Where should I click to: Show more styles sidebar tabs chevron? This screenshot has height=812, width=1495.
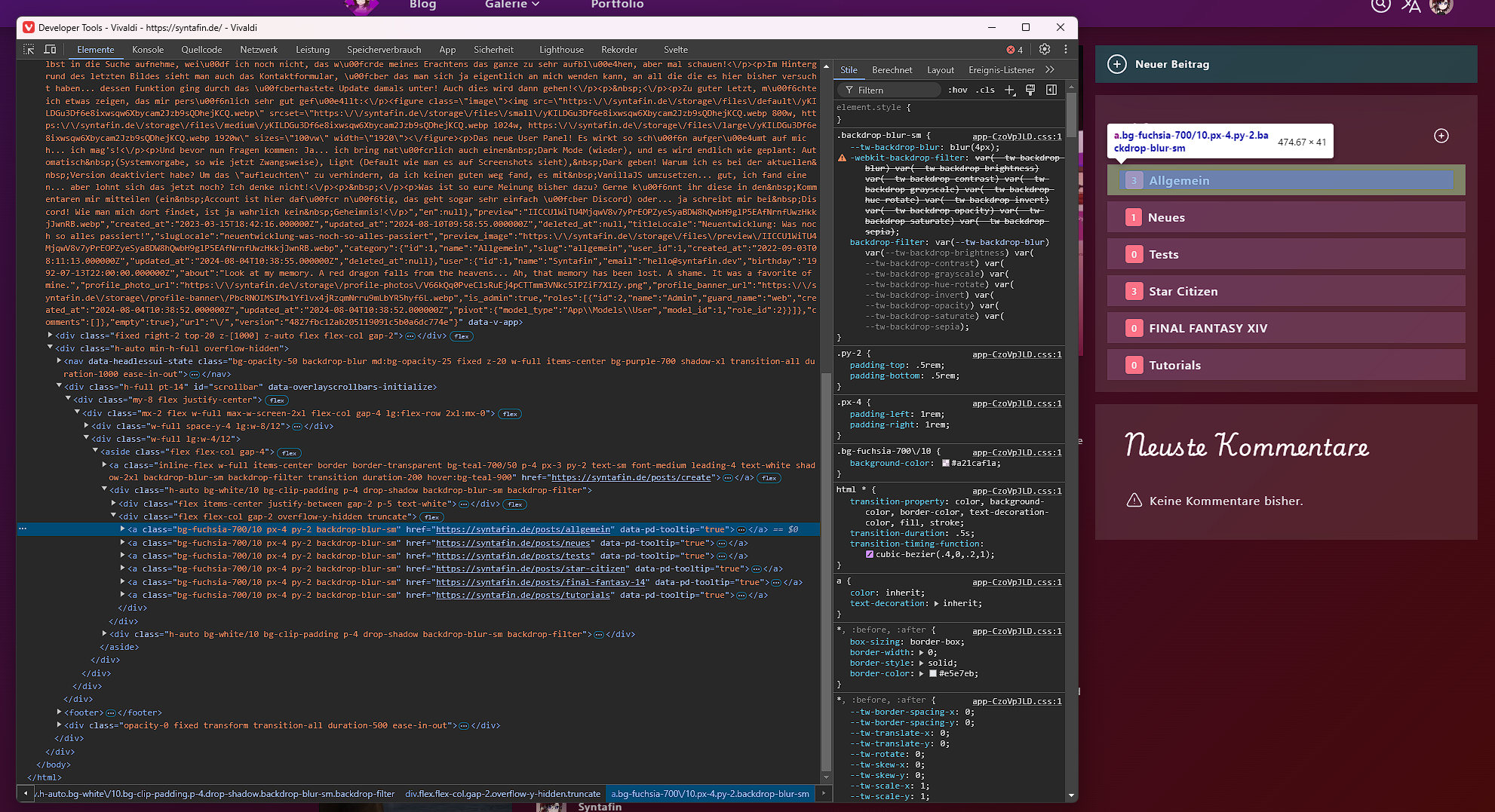coord(1050,70)
